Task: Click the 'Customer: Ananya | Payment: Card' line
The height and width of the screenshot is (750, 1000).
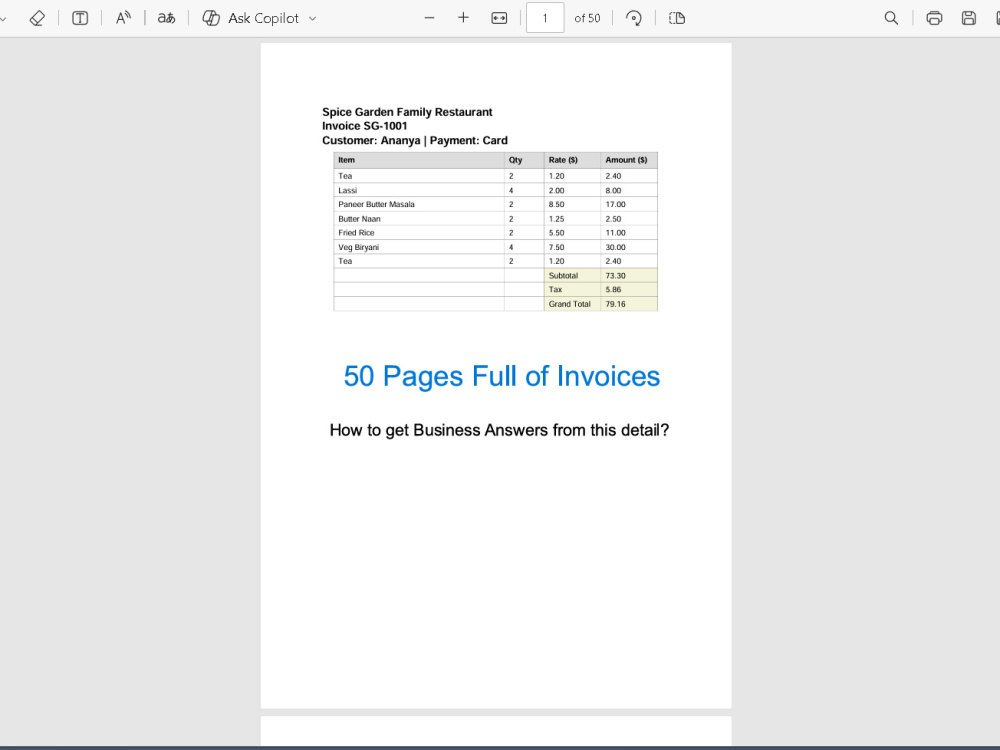Action: (415, 140)
